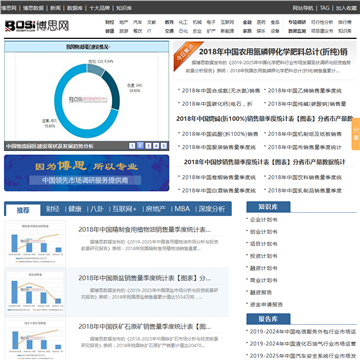Open 企业计划书 in the 知识库 sidebar
Viewport: 360px width, 360px height.
[x=264, y=220]
